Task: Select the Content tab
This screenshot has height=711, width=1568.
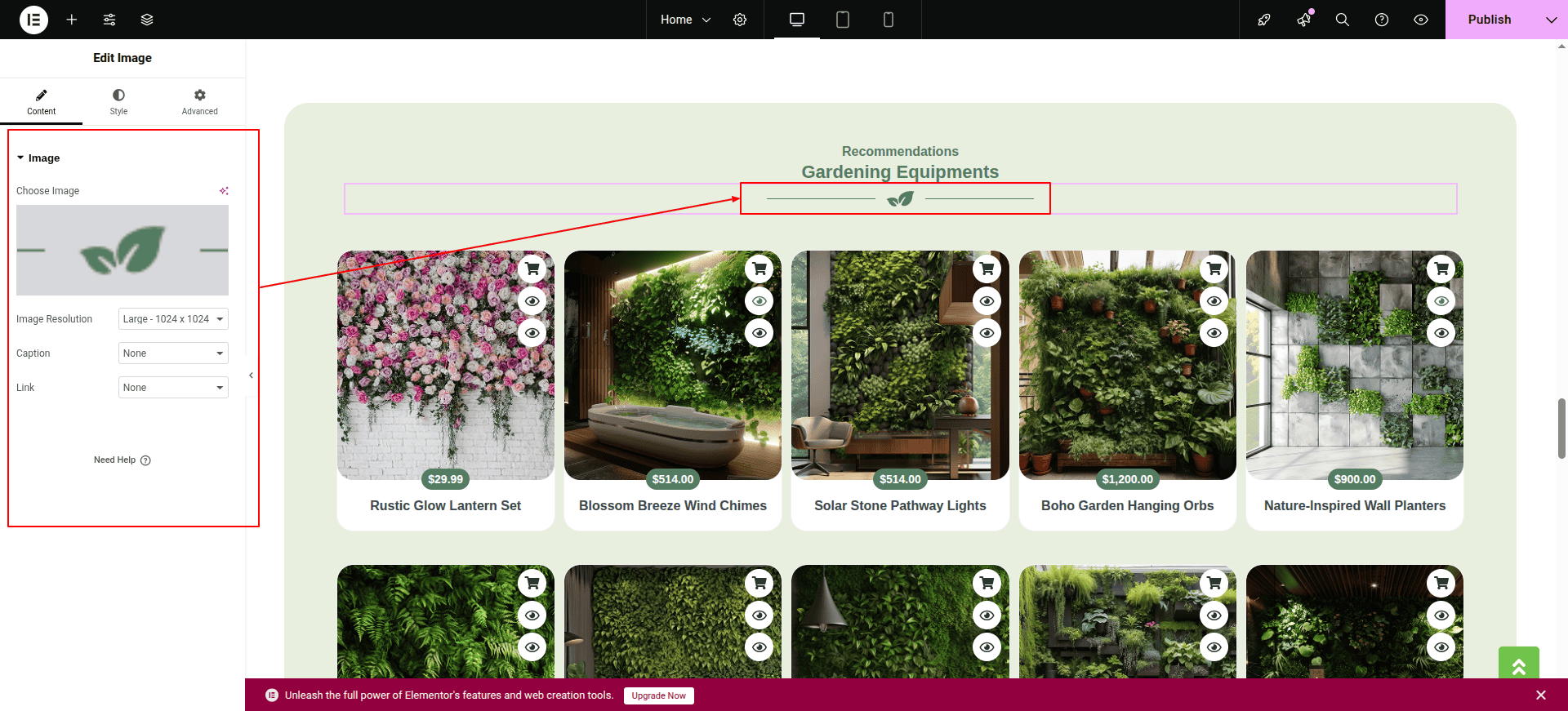Action: pos(41,102)
